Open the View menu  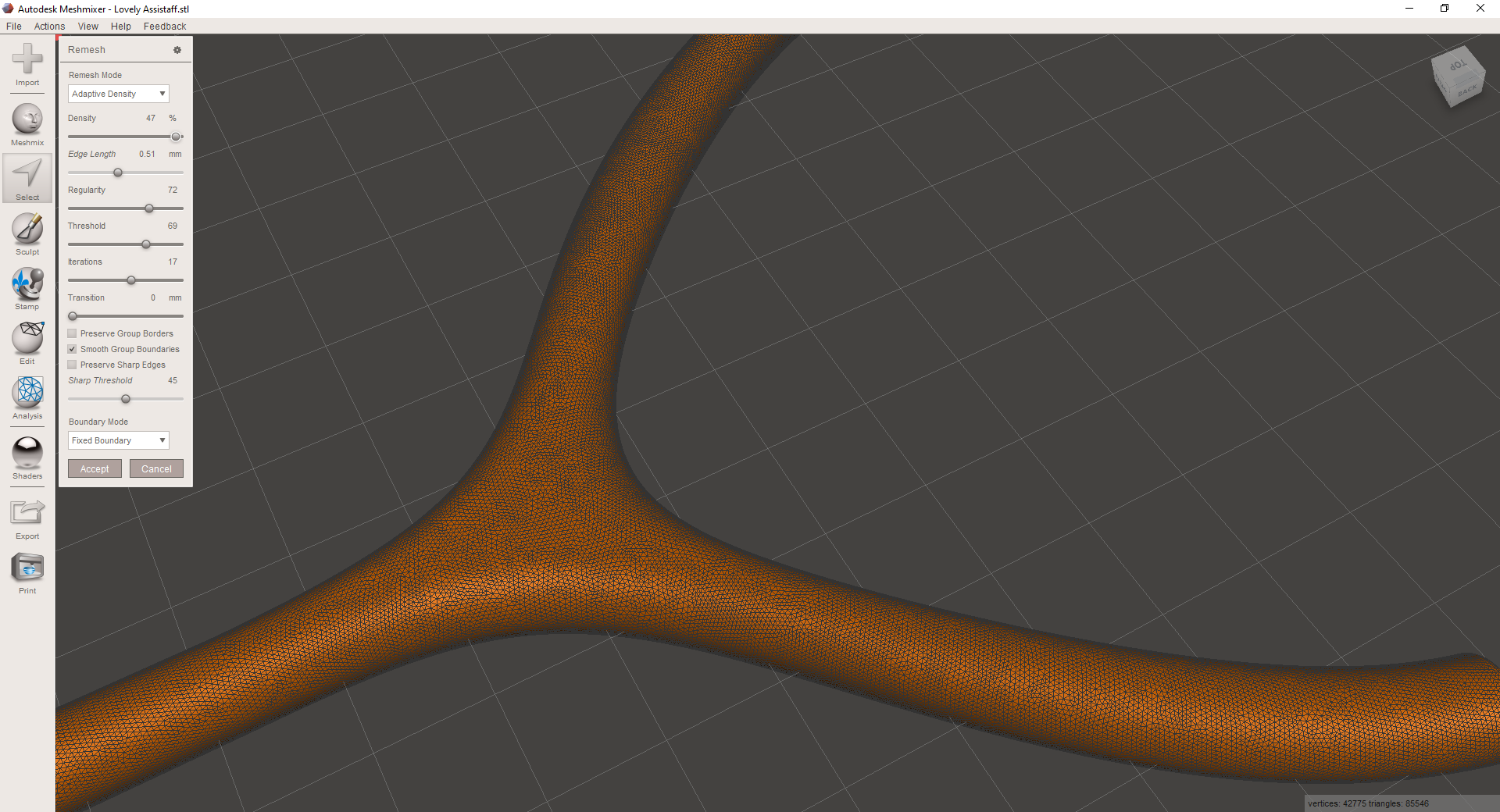point(88,26)
